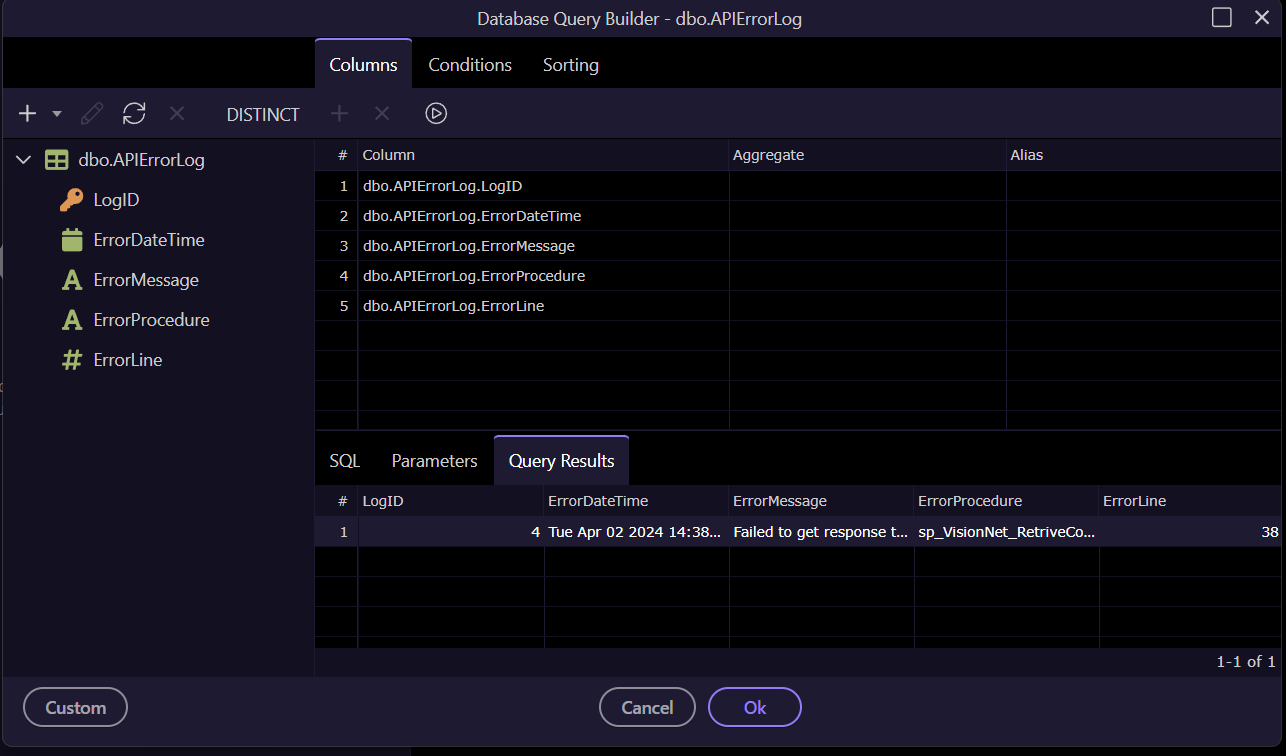Click the Aggregate cell for ErrorLine row
Screen dimensions: 1286x756
pyautogui.click(x=868, y=306)
